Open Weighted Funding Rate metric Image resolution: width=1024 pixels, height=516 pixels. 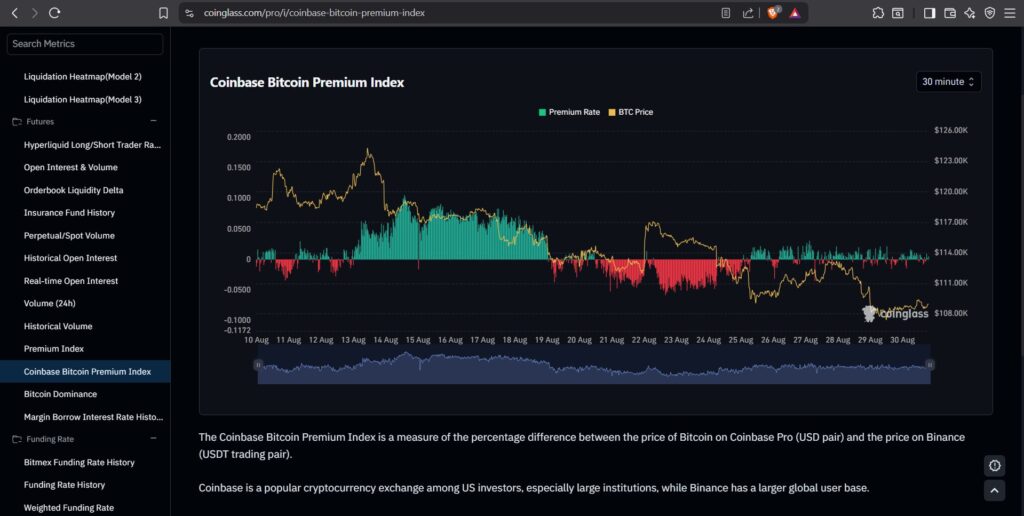(x=69, y=508)
